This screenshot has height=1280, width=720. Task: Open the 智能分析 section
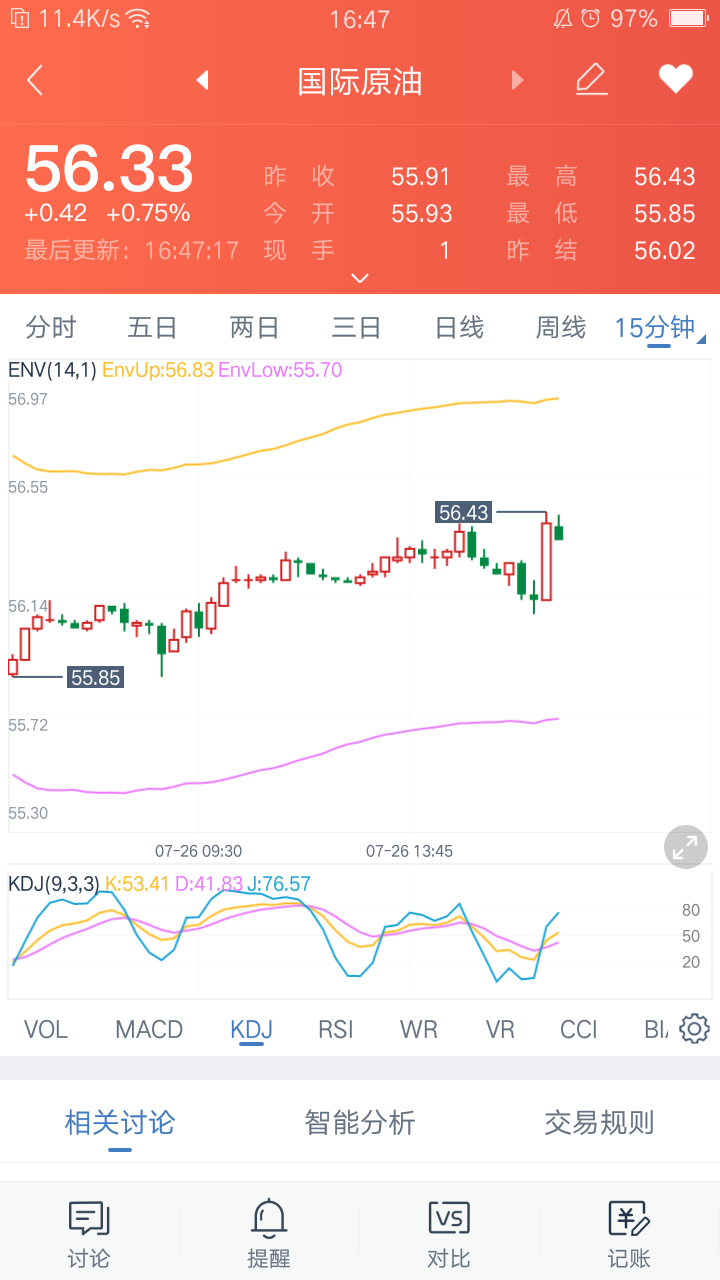(x=360, y=1123)
